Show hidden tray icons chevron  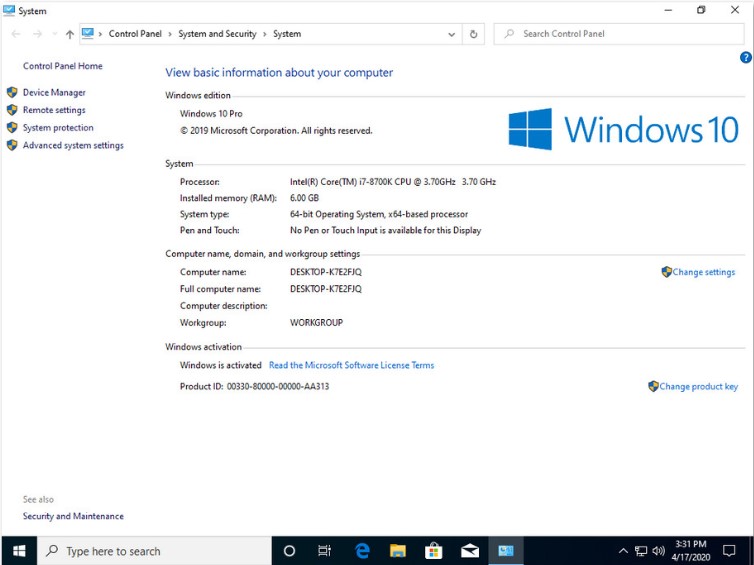click(623, 551)
